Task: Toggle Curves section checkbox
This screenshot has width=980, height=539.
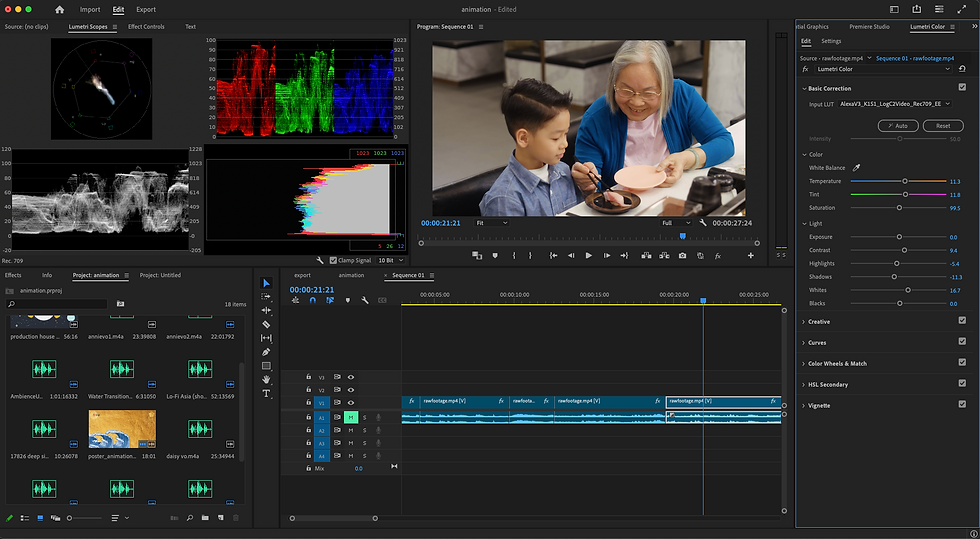Action: [962, 341]
